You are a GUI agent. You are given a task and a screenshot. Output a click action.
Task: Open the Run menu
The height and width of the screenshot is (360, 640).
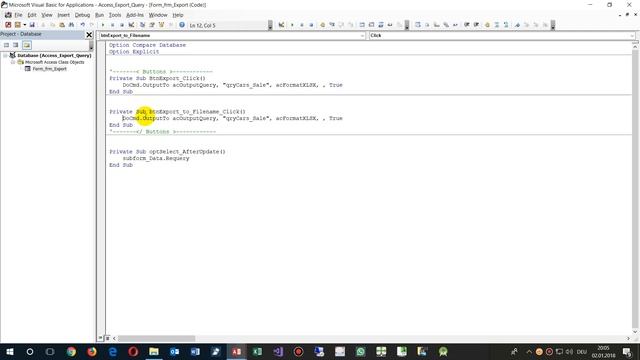[x=99, y=15]
